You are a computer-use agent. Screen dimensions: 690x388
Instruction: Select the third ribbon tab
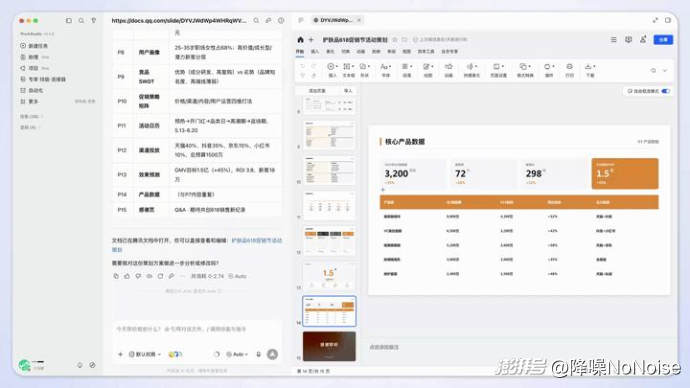[330, 51]
